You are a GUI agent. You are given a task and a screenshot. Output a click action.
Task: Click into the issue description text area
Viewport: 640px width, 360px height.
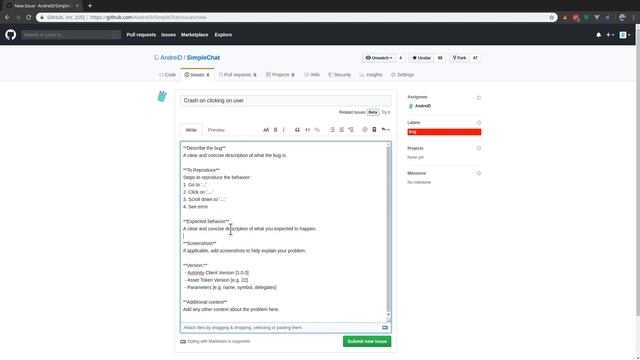(283, 232)
